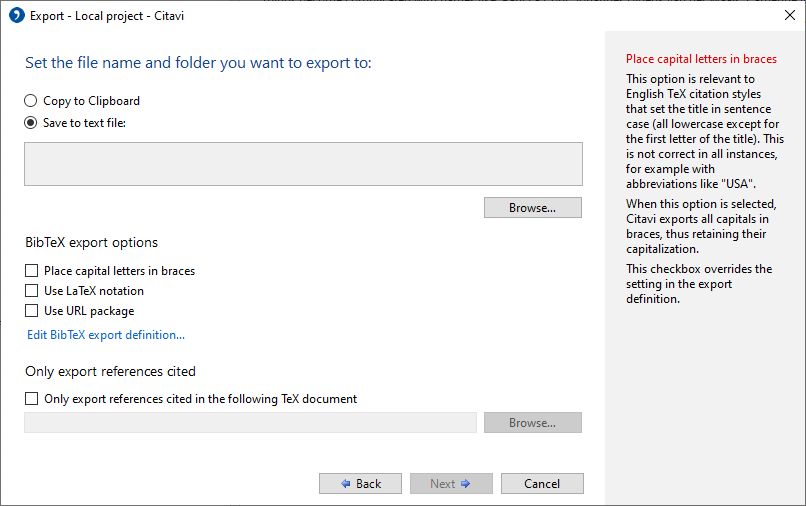Enable Place capital letters in braces
Viewport: 806px width, 506px height.
coord(32,271)
